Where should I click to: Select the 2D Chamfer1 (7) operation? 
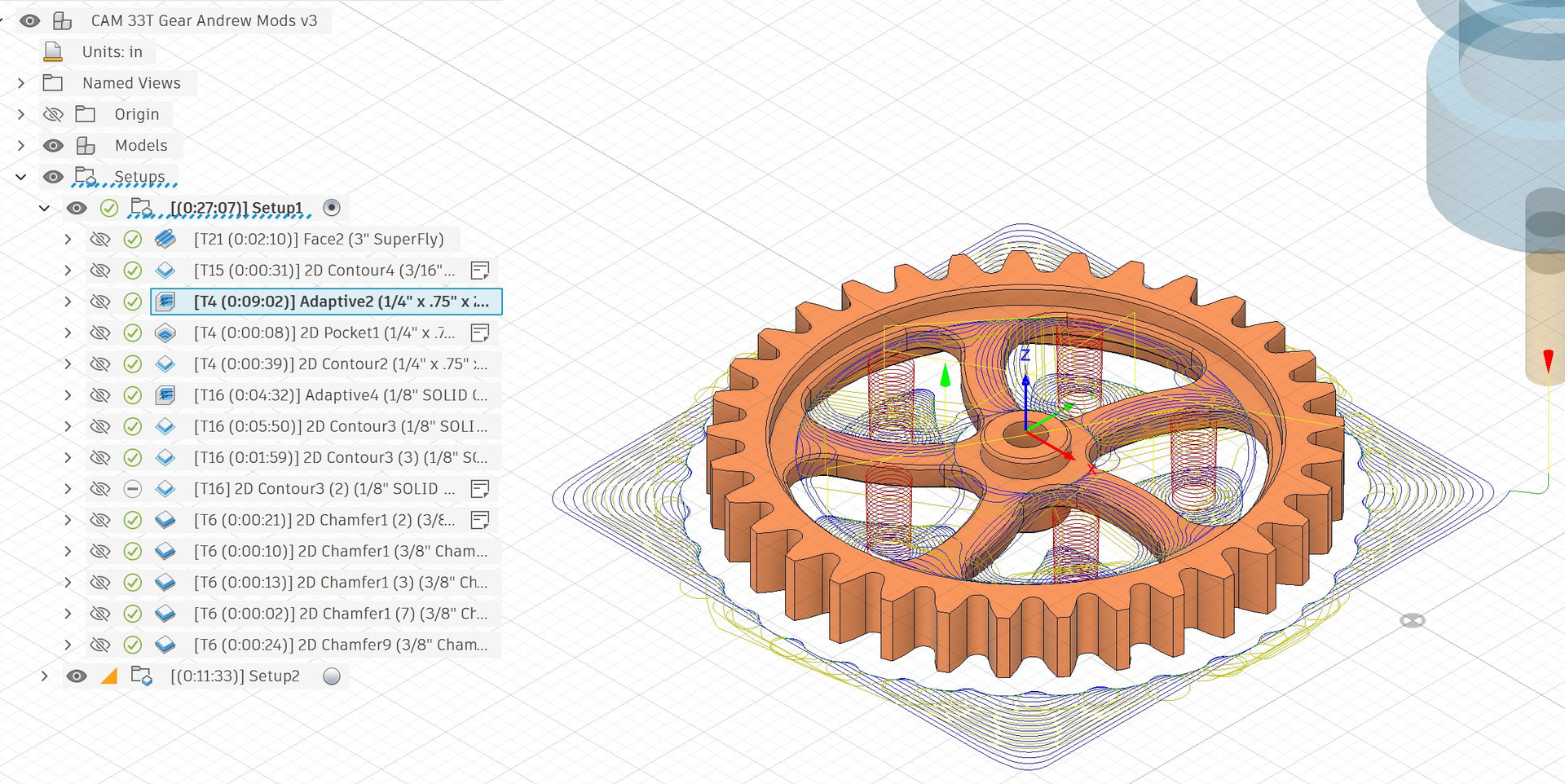click(339, 614)
